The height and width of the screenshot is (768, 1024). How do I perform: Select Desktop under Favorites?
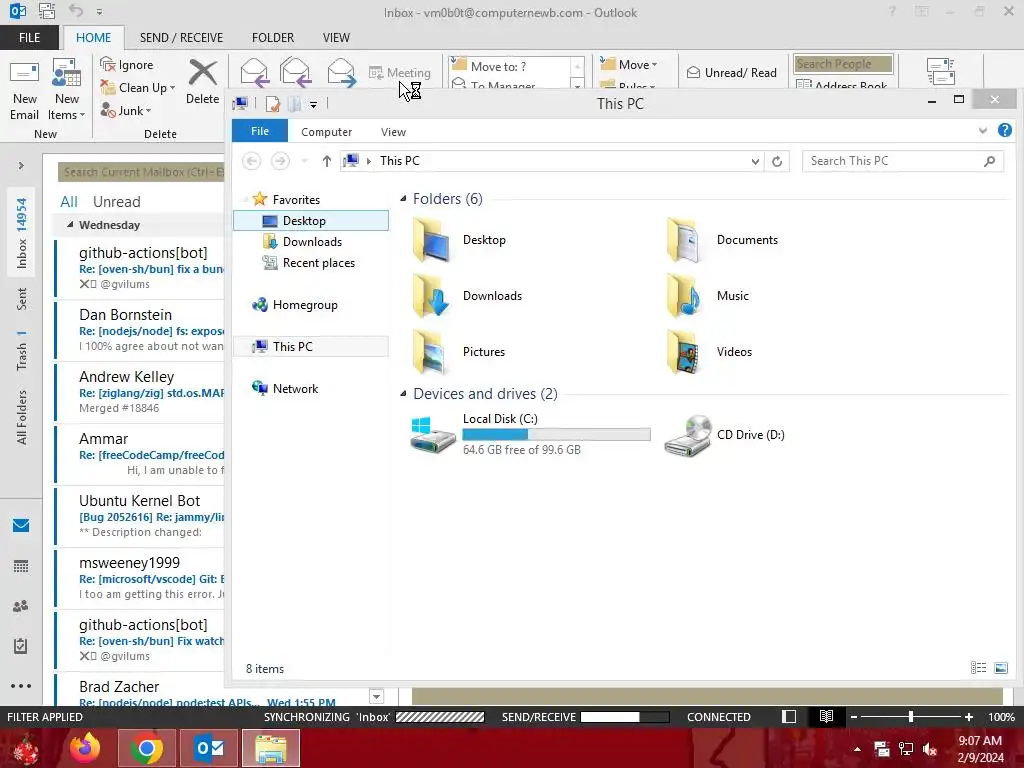coord(311,221)
